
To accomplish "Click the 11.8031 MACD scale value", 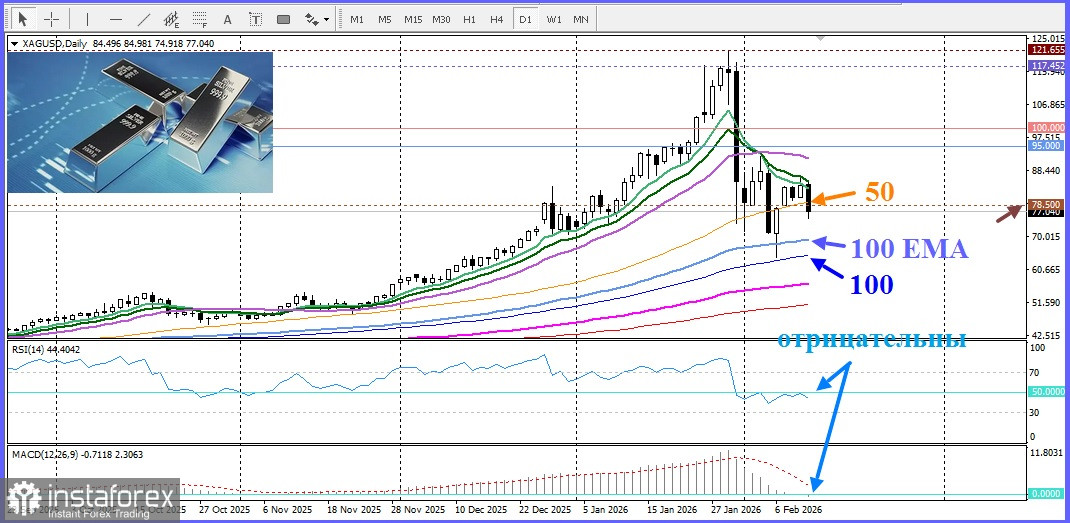I will [x=1047, y=452].
